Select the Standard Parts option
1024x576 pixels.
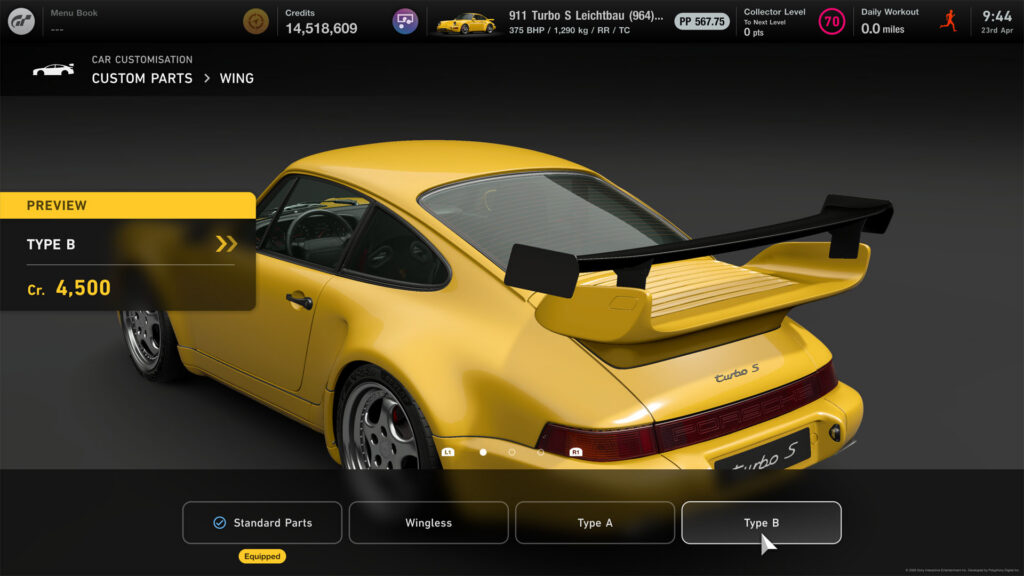tap(262, 522)
